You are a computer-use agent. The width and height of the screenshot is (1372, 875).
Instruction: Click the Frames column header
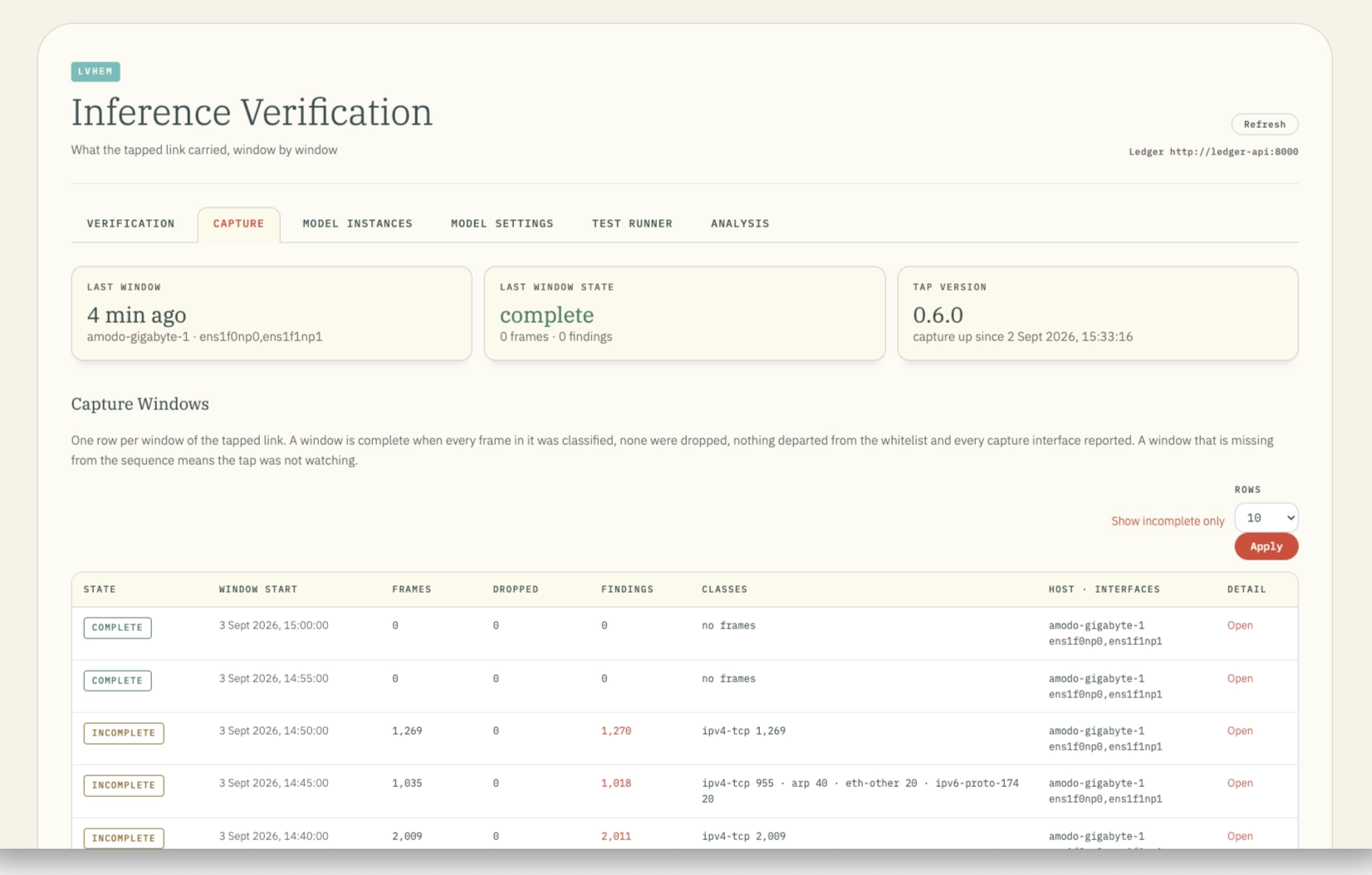pos(412,589)
